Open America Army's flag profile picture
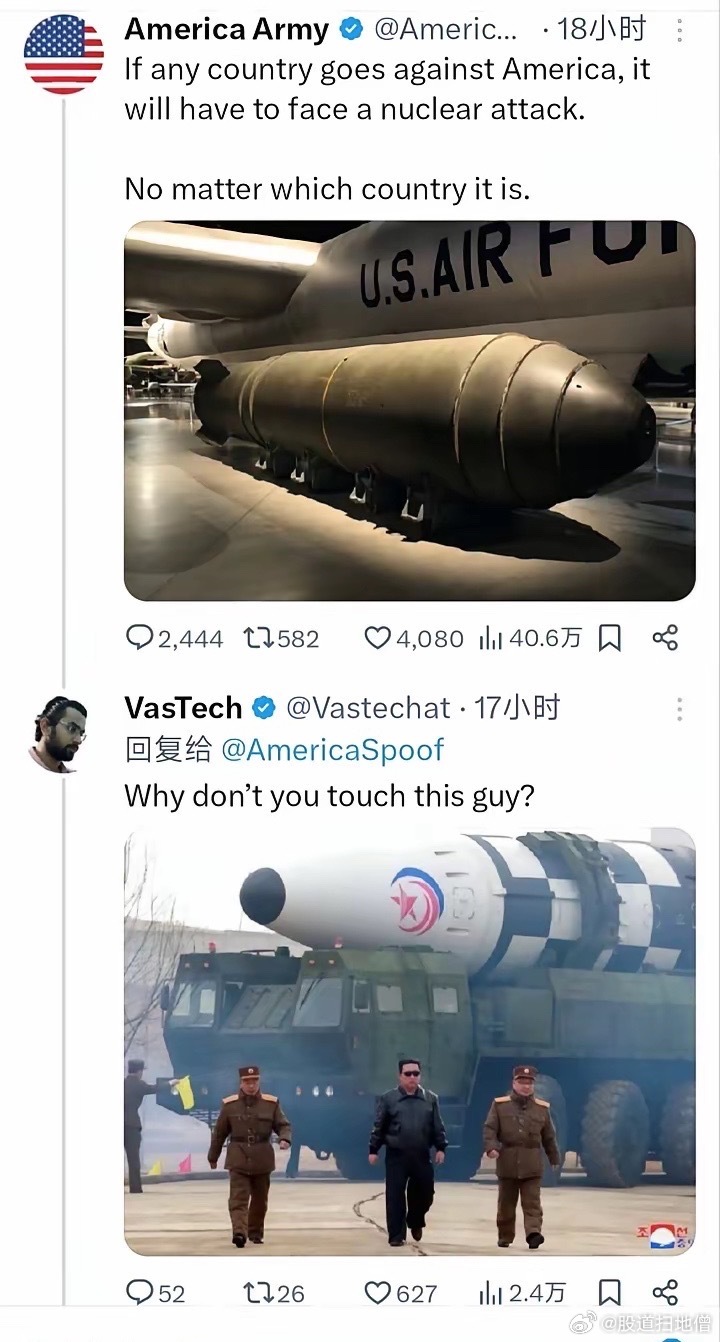This screenshot has height=1342, width=720. [63, 54]
